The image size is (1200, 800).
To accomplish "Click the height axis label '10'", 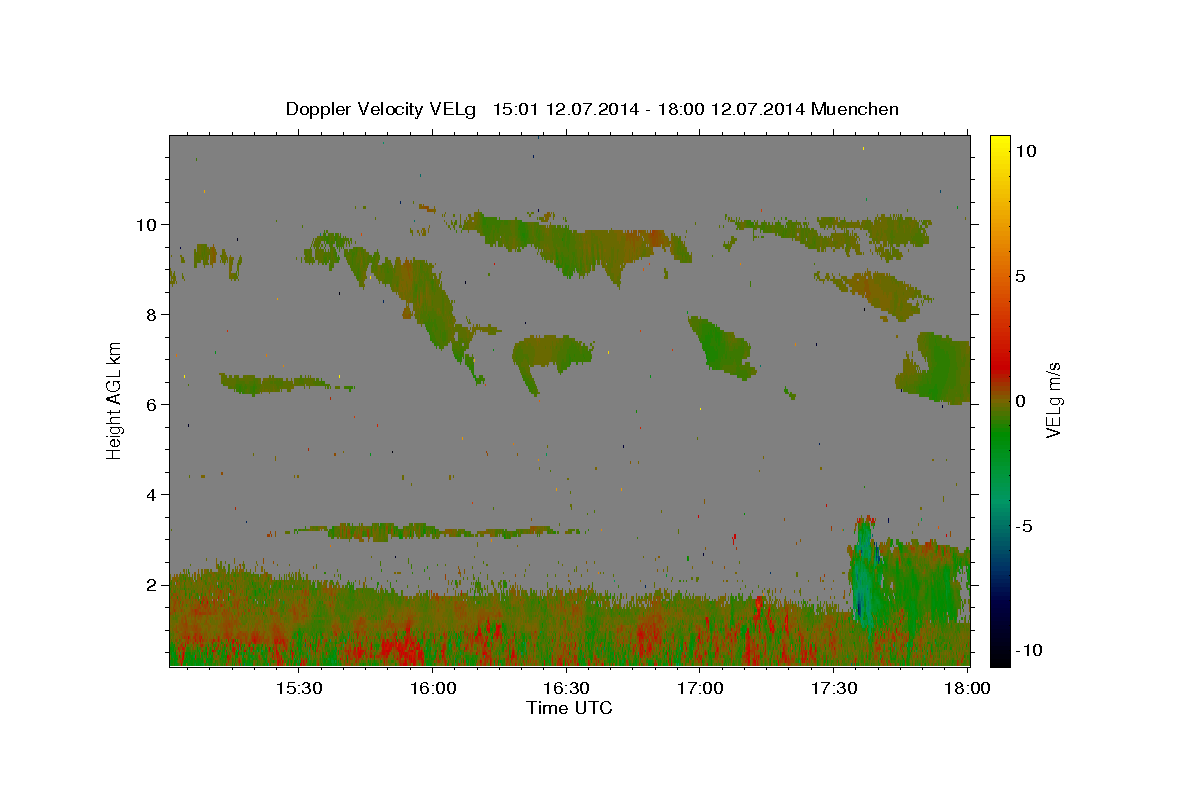I will click(146, 224).
